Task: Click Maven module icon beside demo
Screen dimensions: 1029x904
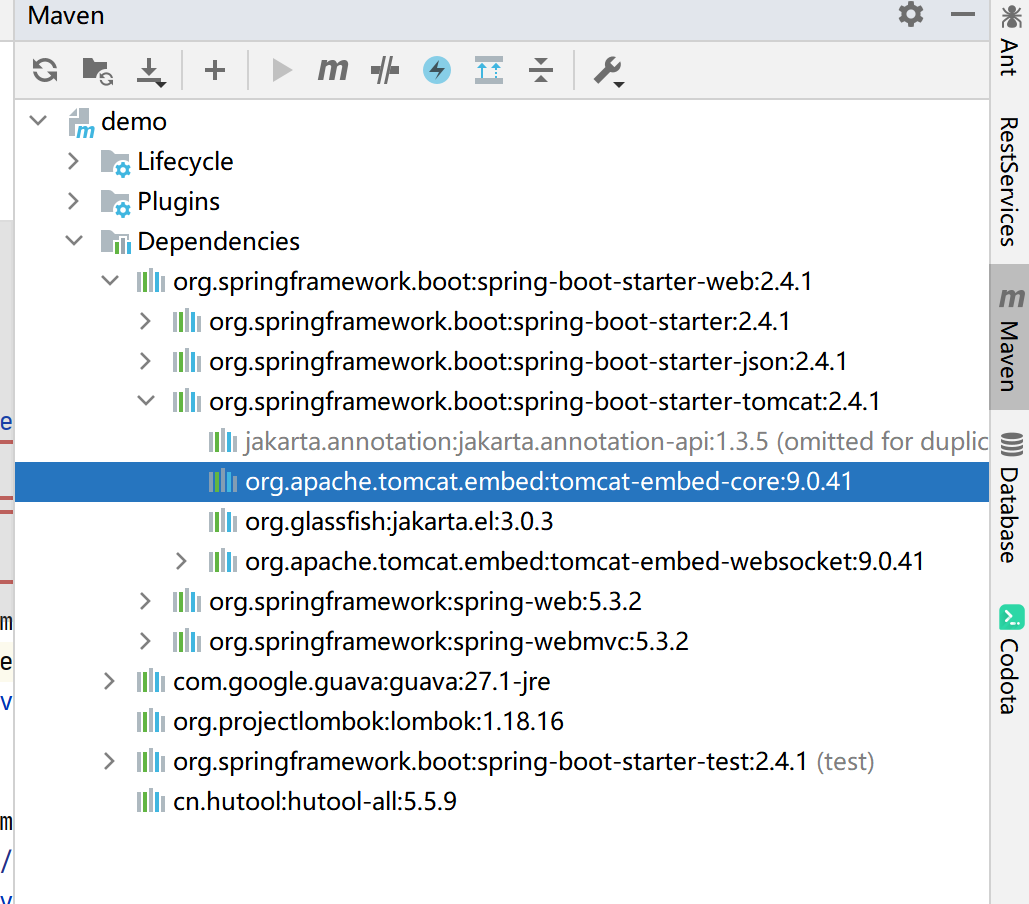Action: (81, 123)
